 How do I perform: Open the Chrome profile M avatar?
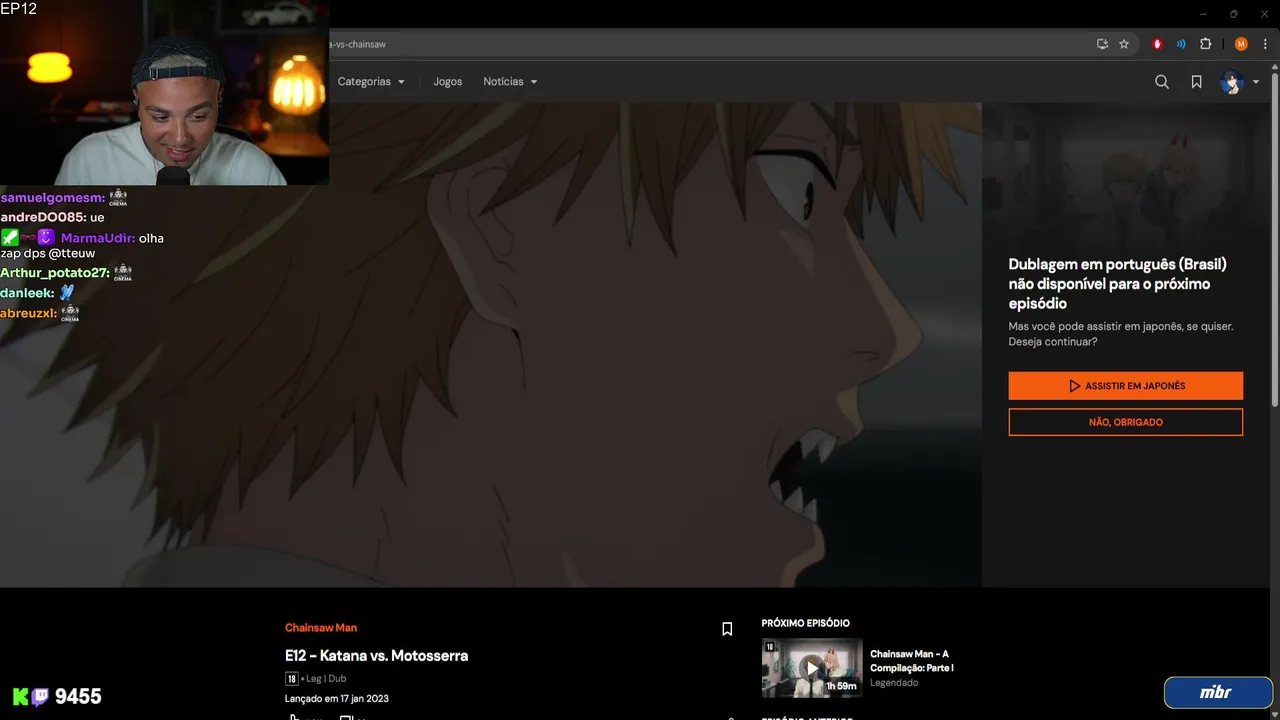click(x=1241, y=44)
